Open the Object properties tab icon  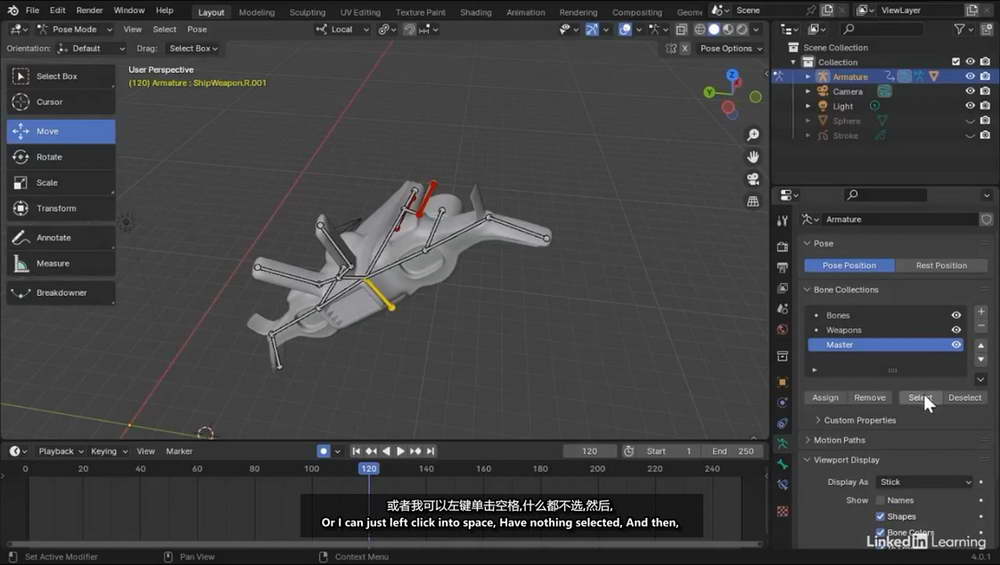pos(783,382)
